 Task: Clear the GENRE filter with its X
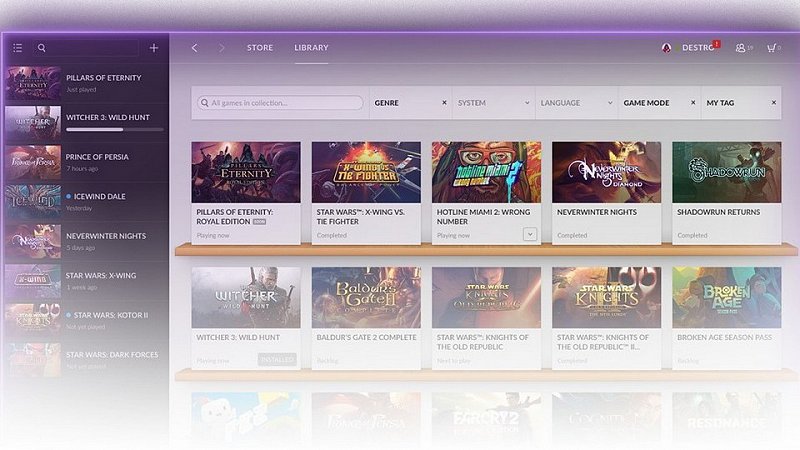coord(444,103)
